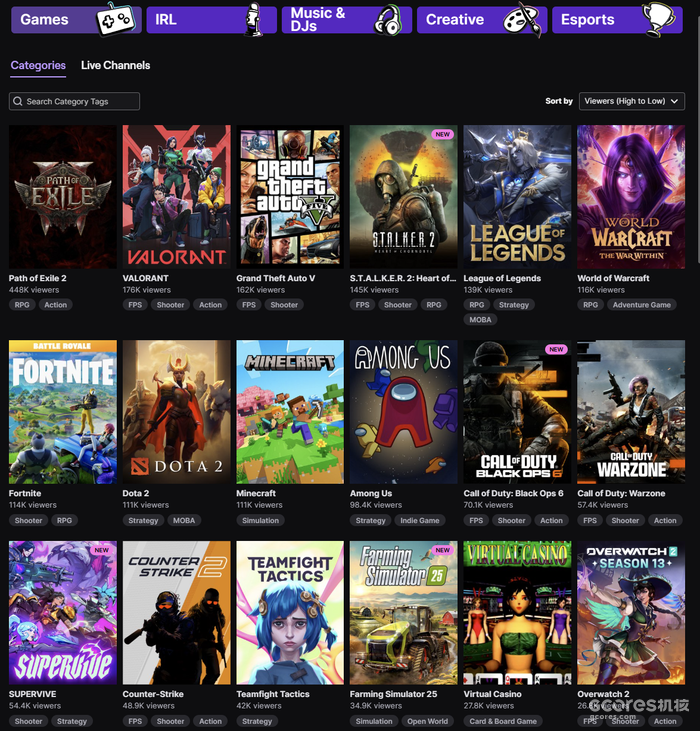Open the Minecraft cover art
Image resolution: width=700 pixels, height=731 pixels.
point(290,412)
